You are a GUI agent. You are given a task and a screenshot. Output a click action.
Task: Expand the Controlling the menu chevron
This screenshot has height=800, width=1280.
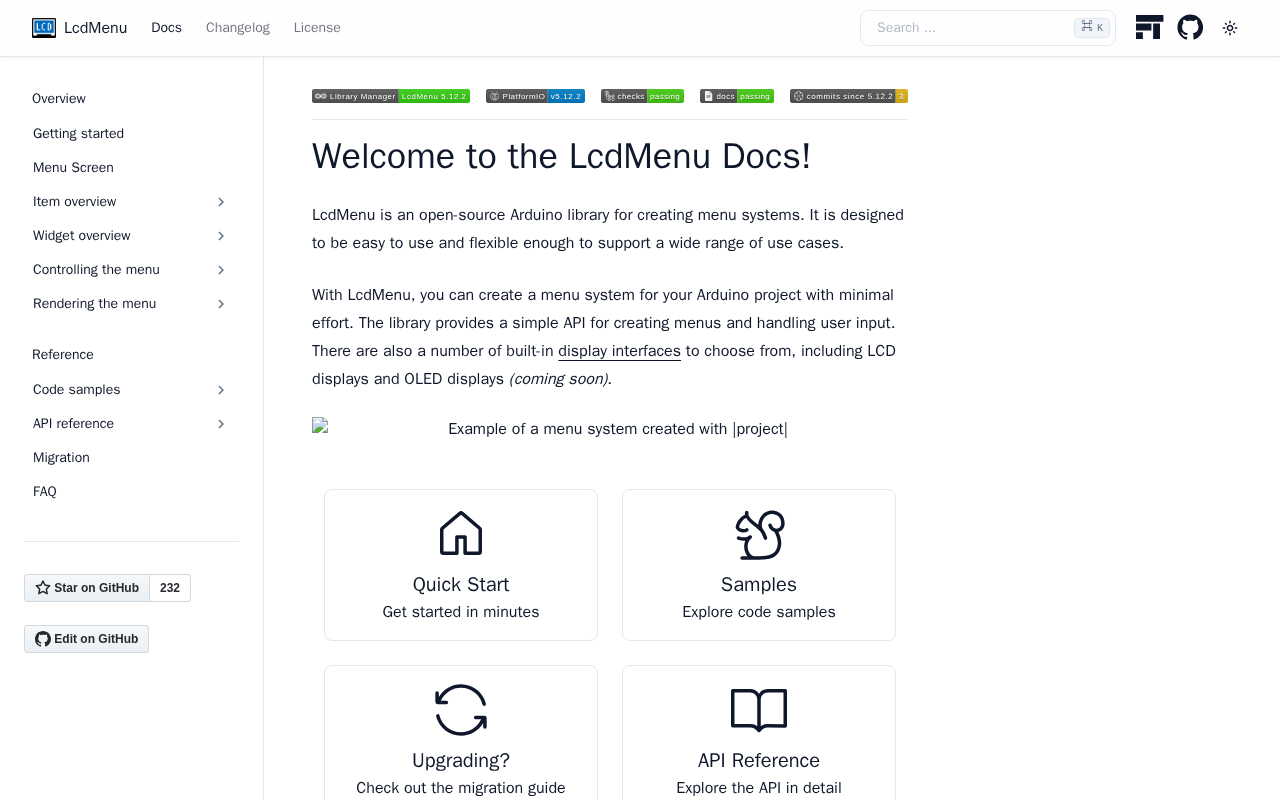click(x=222, y=270)
